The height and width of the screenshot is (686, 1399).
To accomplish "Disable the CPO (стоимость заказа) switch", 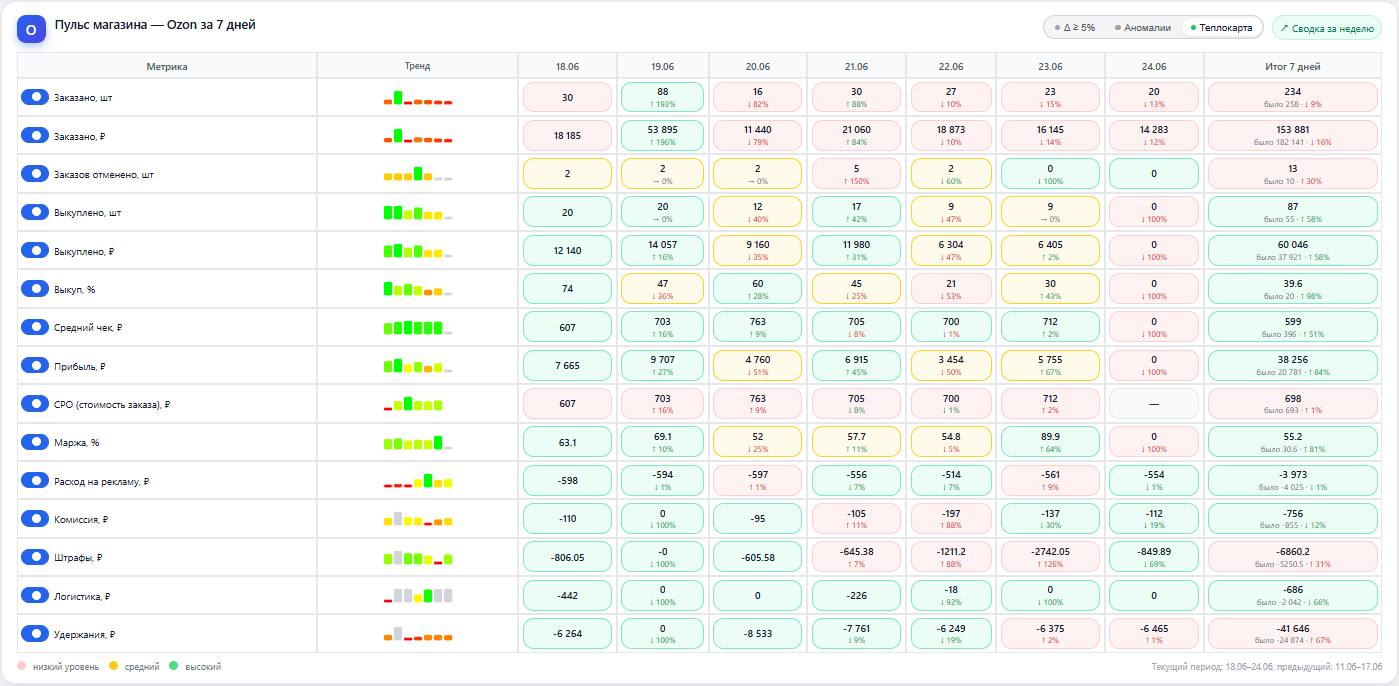I will [x=35, y=404].
